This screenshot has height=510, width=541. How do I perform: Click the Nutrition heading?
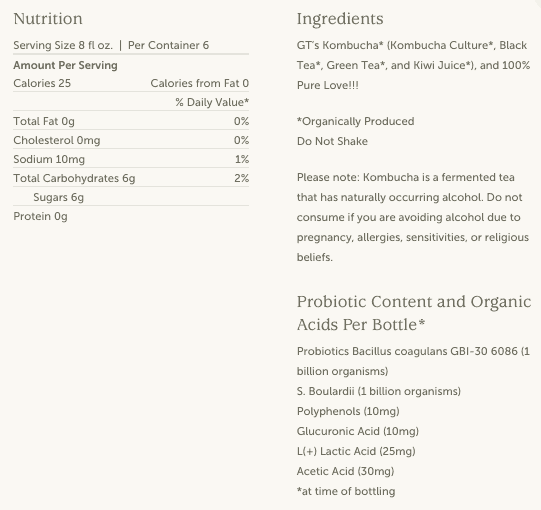(x=48, y=19)
